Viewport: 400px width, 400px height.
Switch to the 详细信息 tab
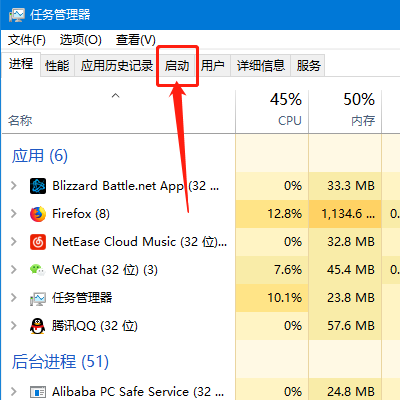(x=261, y=66)
